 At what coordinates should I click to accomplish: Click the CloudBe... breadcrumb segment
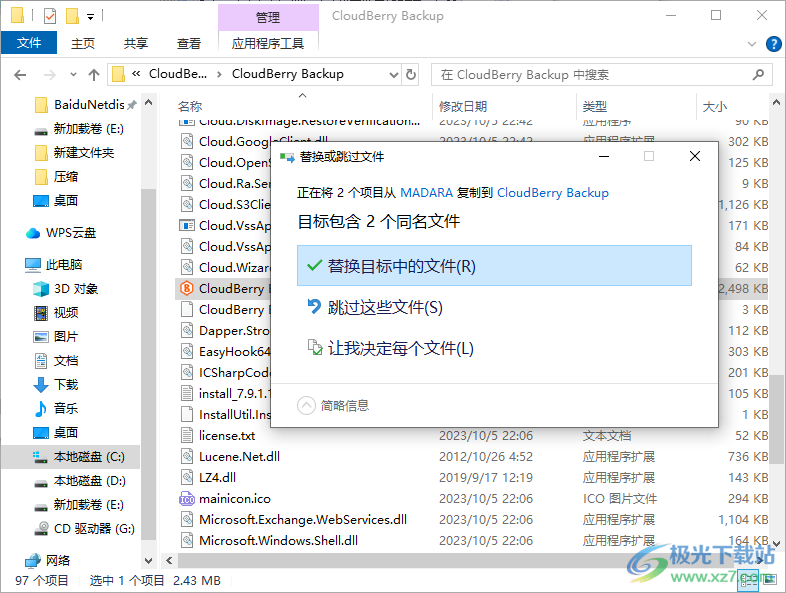tap(177, 74)
